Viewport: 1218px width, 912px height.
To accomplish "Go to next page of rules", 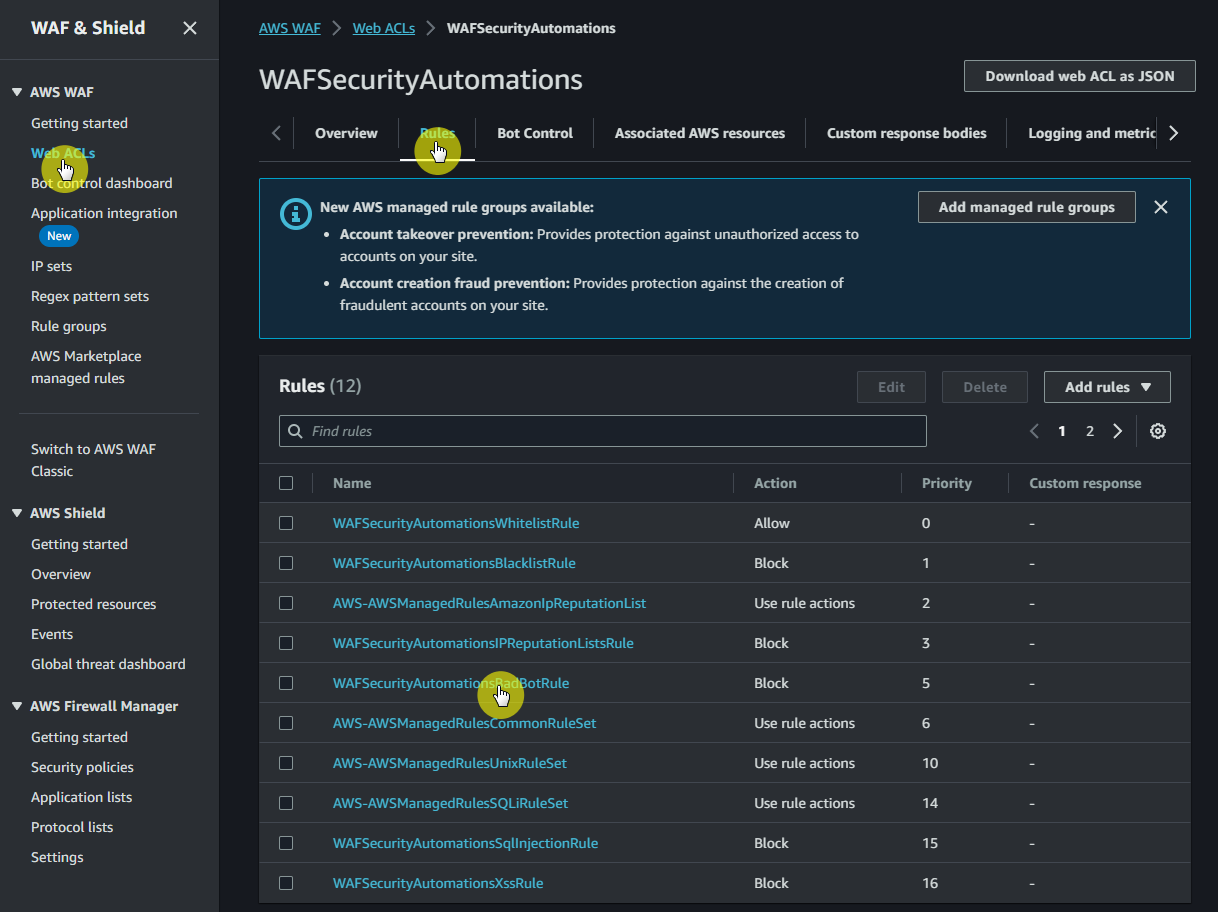I will click(x=1118, y=431).
